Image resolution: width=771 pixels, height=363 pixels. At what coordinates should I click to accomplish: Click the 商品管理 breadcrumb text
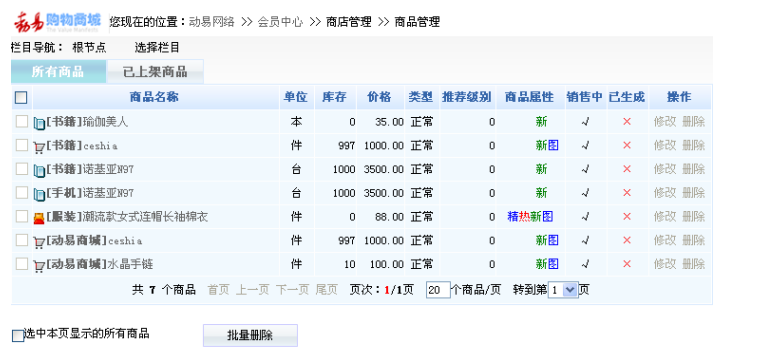pyautogui.click(x=417, y=22)
